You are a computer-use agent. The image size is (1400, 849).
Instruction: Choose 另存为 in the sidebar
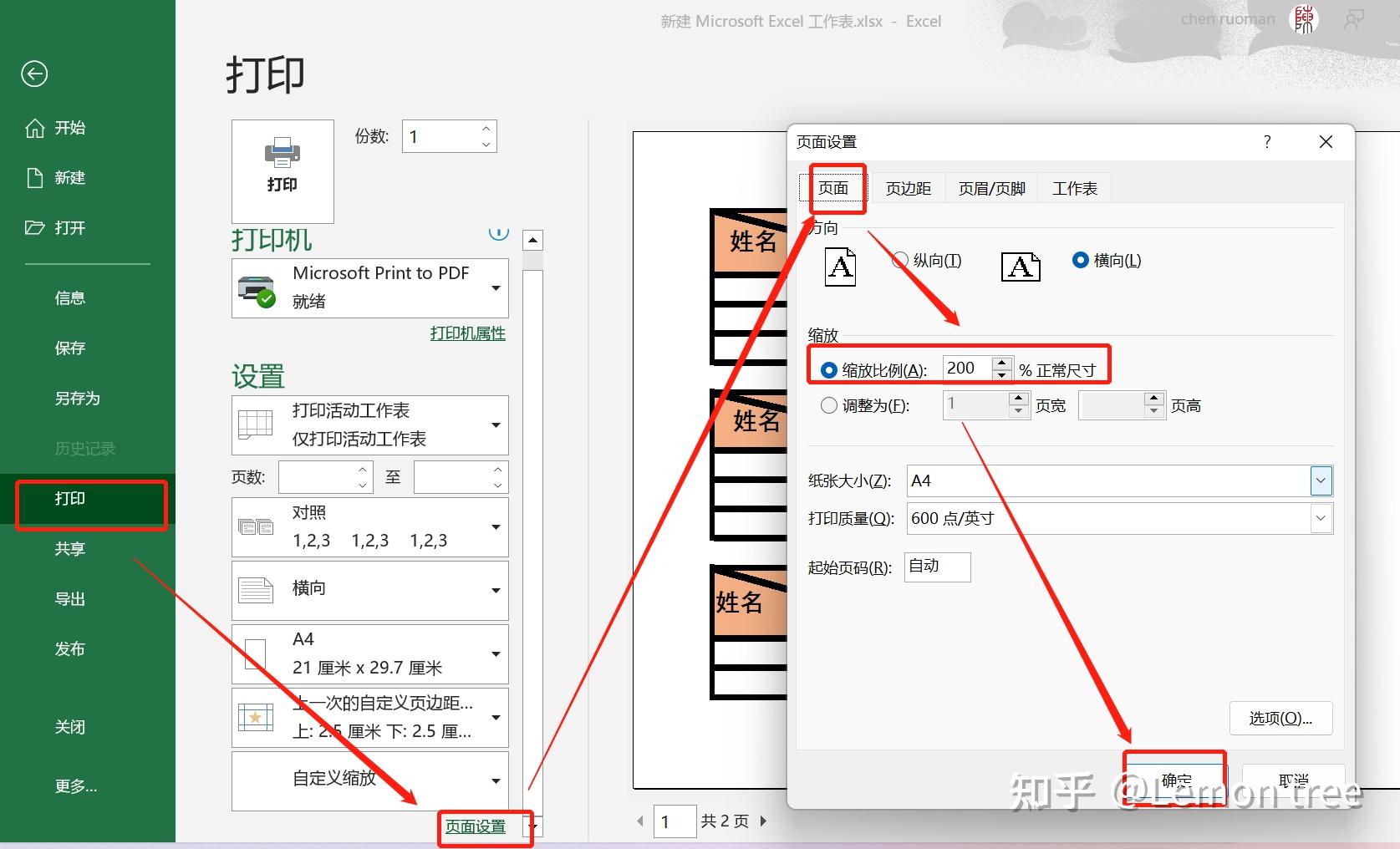click(x=77, y=399)
